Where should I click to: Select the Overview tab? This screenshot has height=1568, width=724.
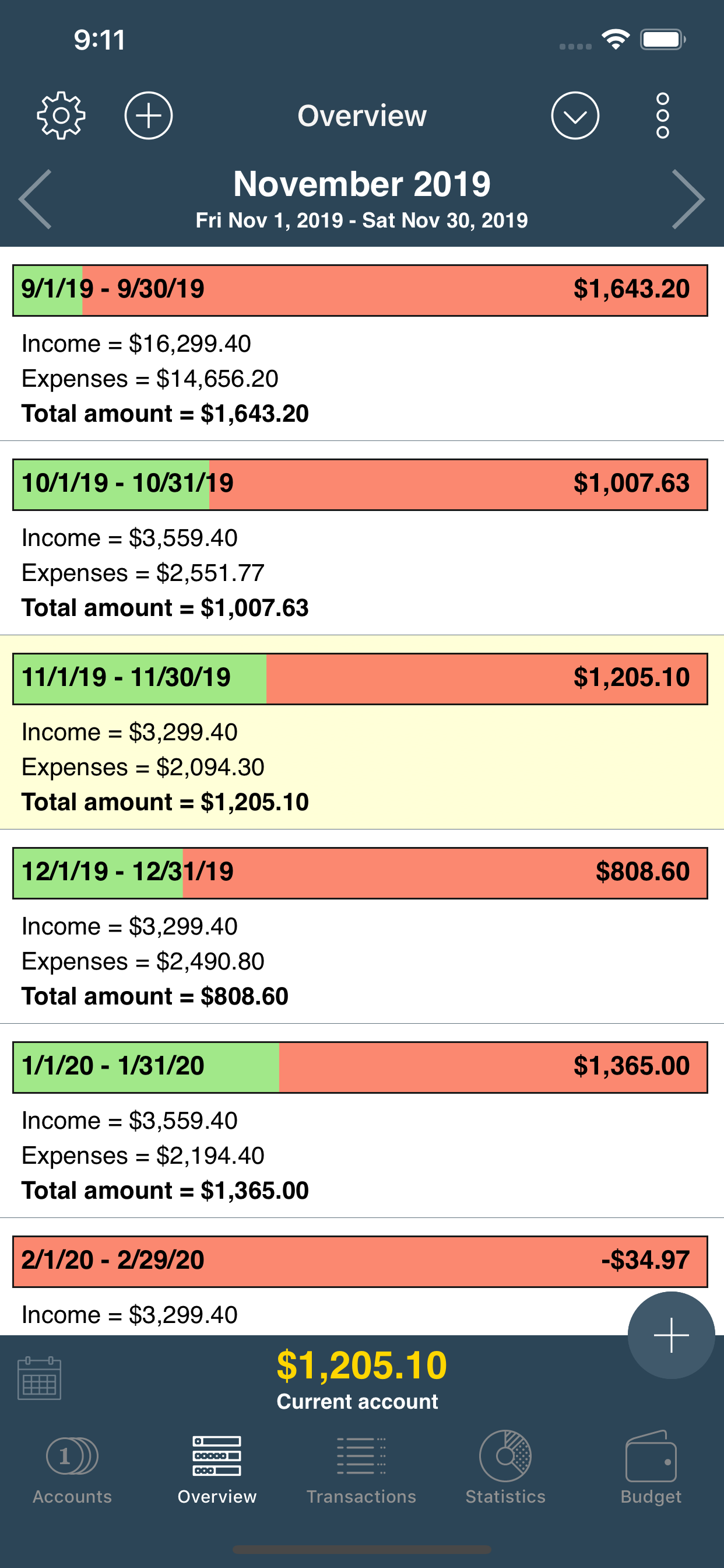pyautogui.click(x=217, y=1467)
